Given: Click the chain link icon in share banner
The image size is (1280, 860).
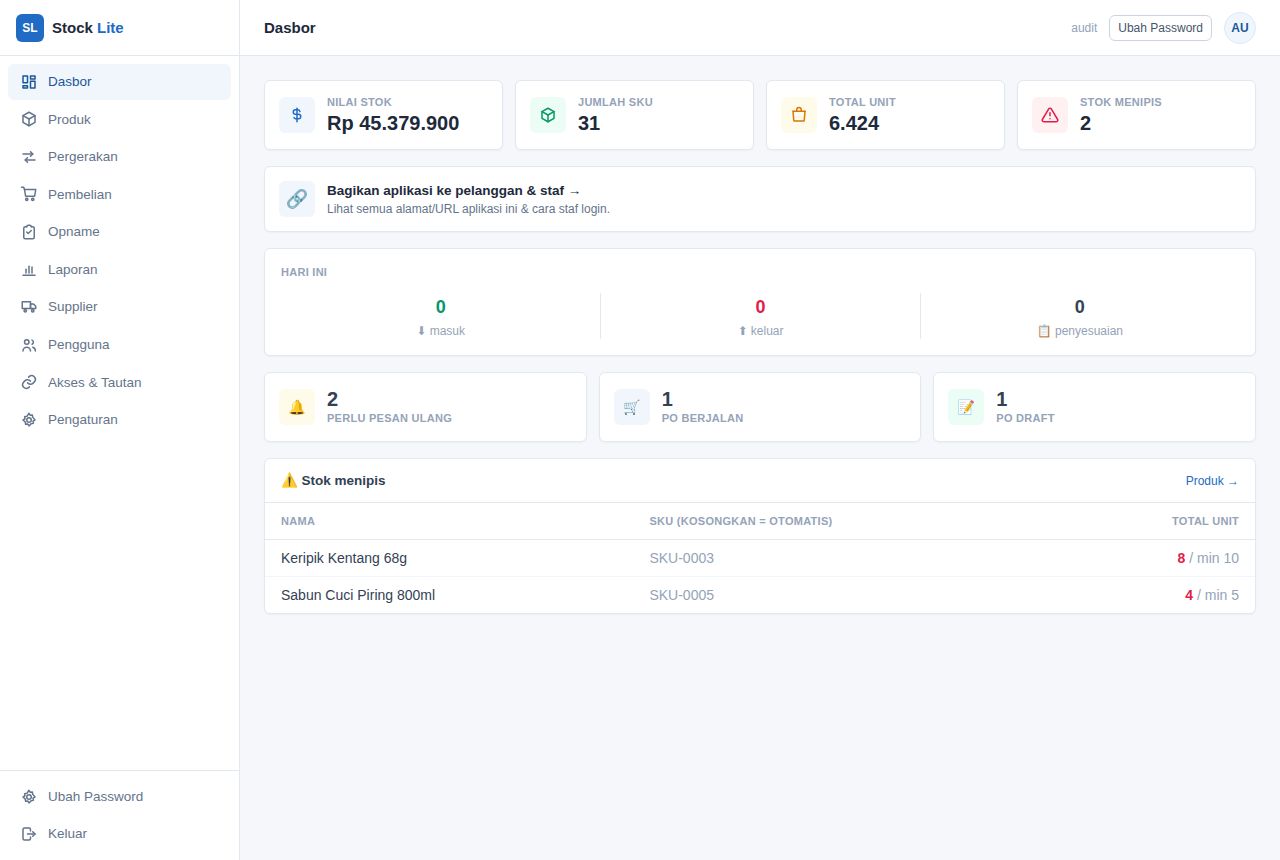Looking at the screenshot, I should pyautogui.click(x=297, y=199).
